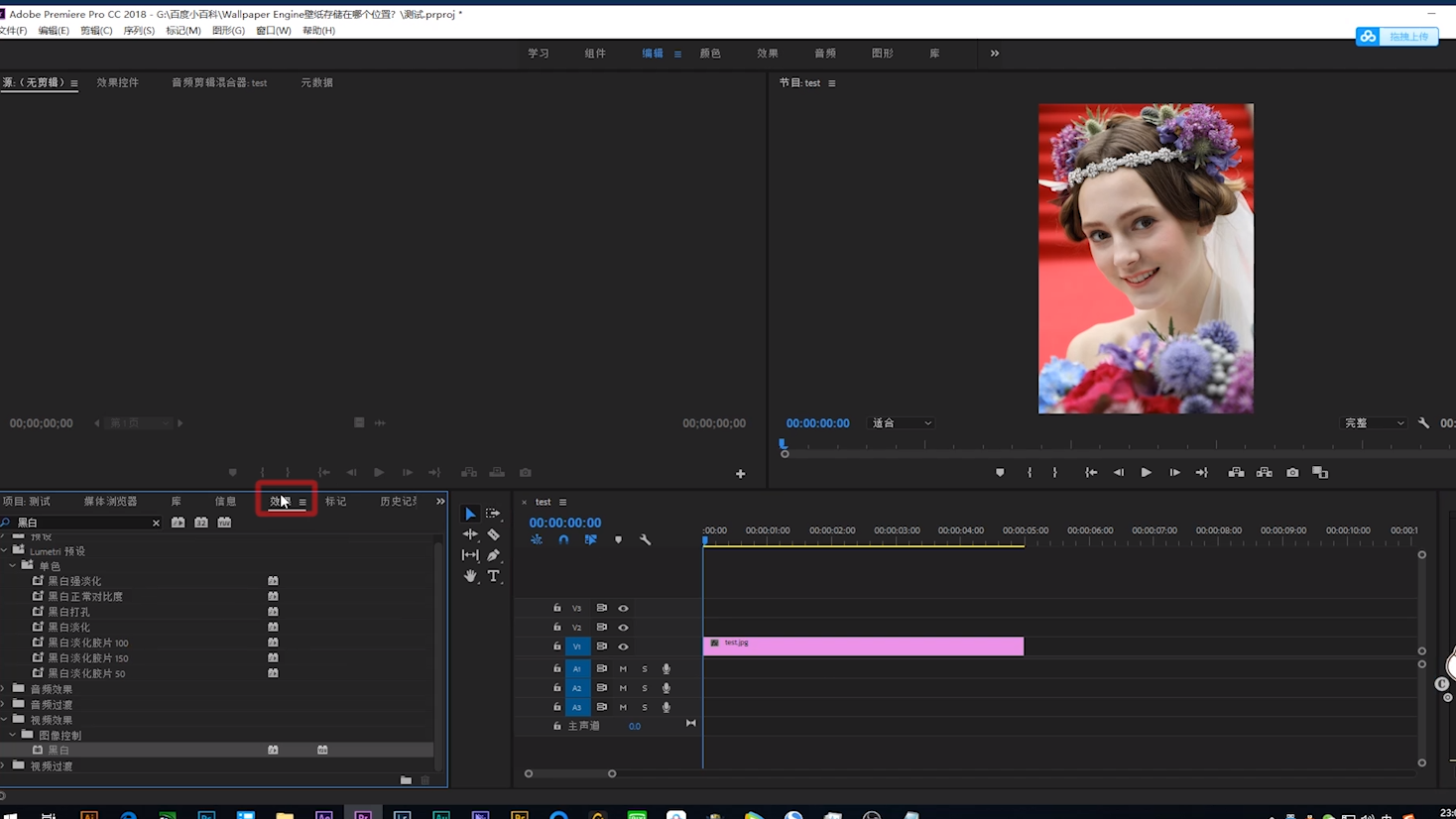The image size is (1456, 819).
Task: Solo audio track A2
Action: tap(645, 688)
